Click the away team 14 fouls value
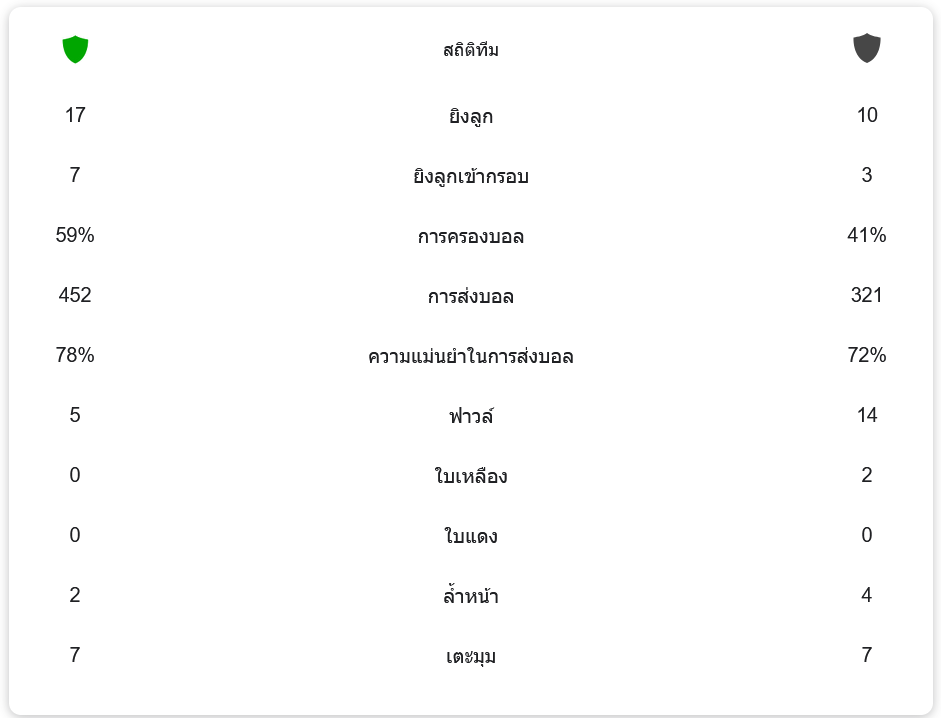 866,415
